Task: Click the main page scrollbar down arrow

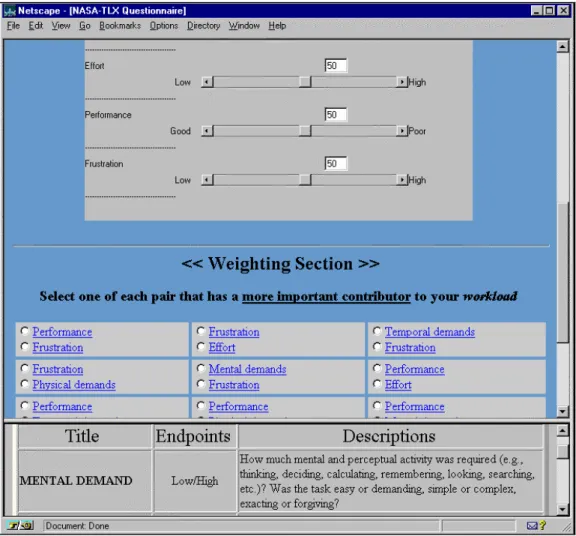Action: pos(562,411)
